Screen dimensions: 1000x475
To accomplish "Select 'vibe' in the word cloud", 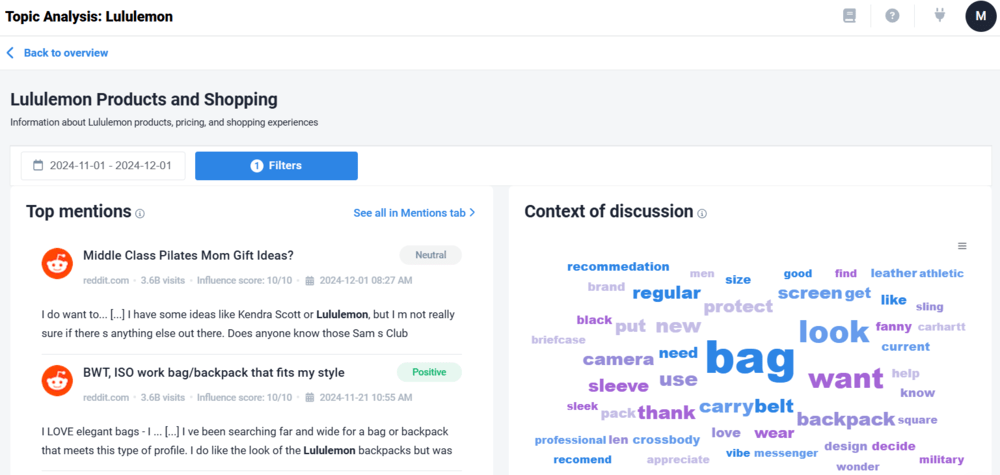I will tap(738, 453).
